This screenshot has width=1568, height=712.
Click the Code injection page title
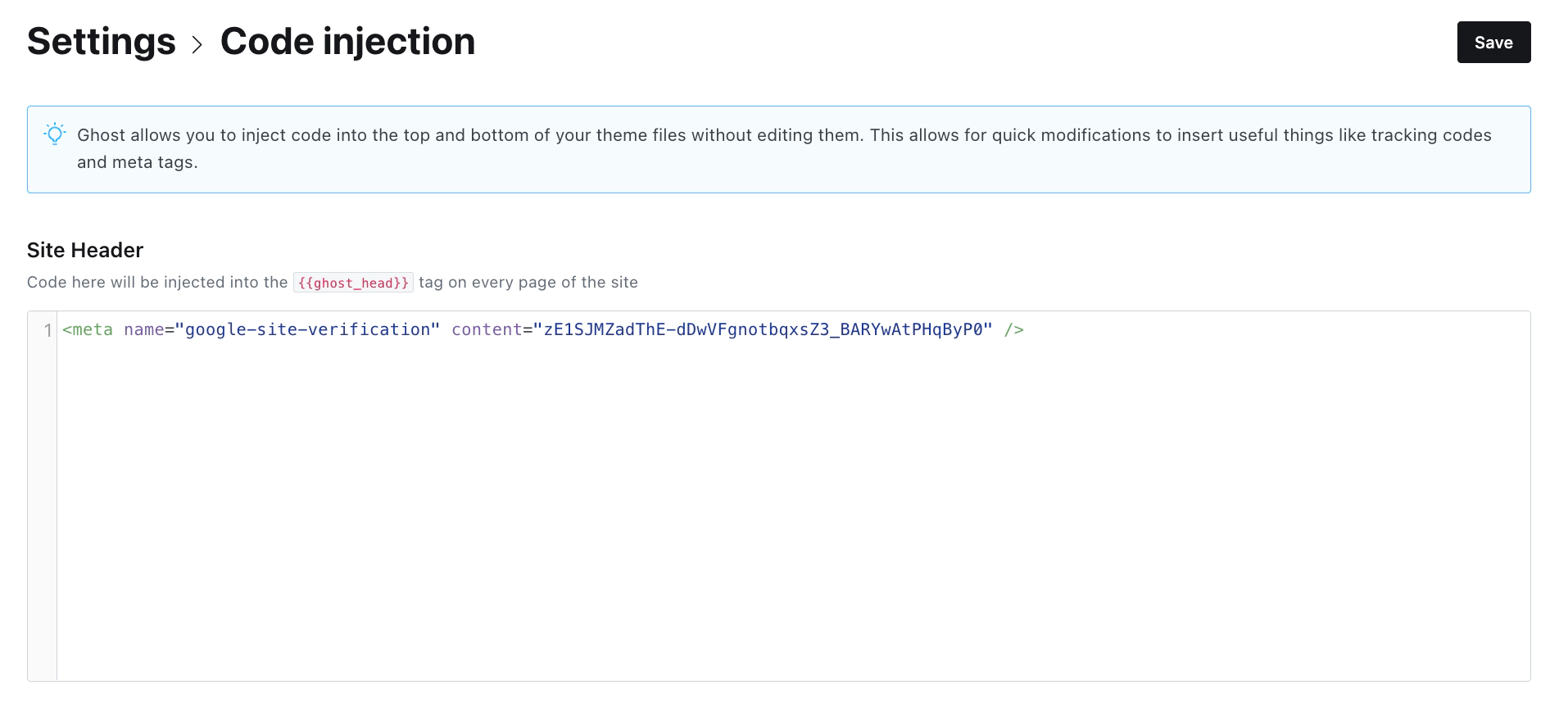pos(347,42)
